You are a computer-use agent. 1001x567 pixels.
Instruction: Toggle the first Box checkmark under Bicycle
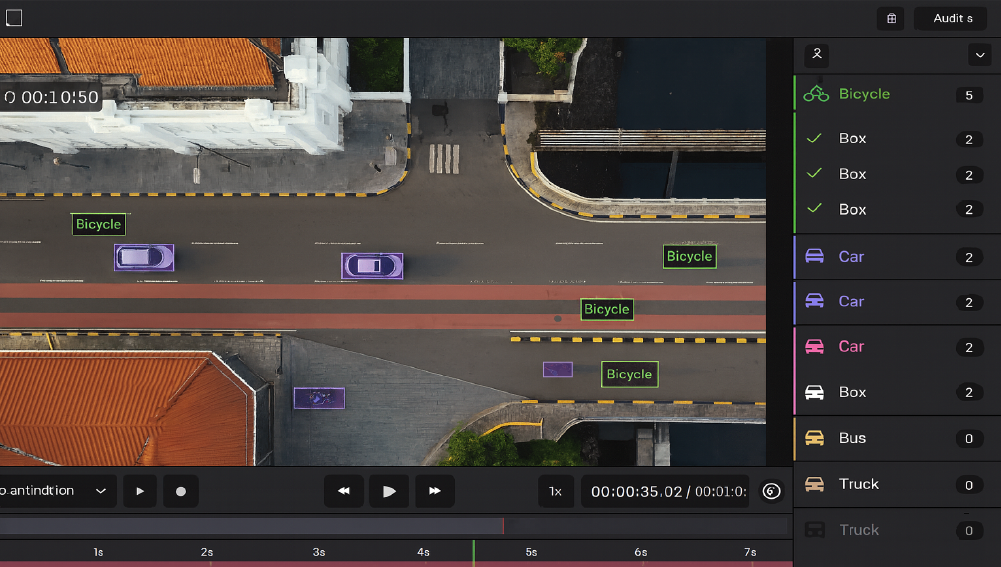coord(814,139)
